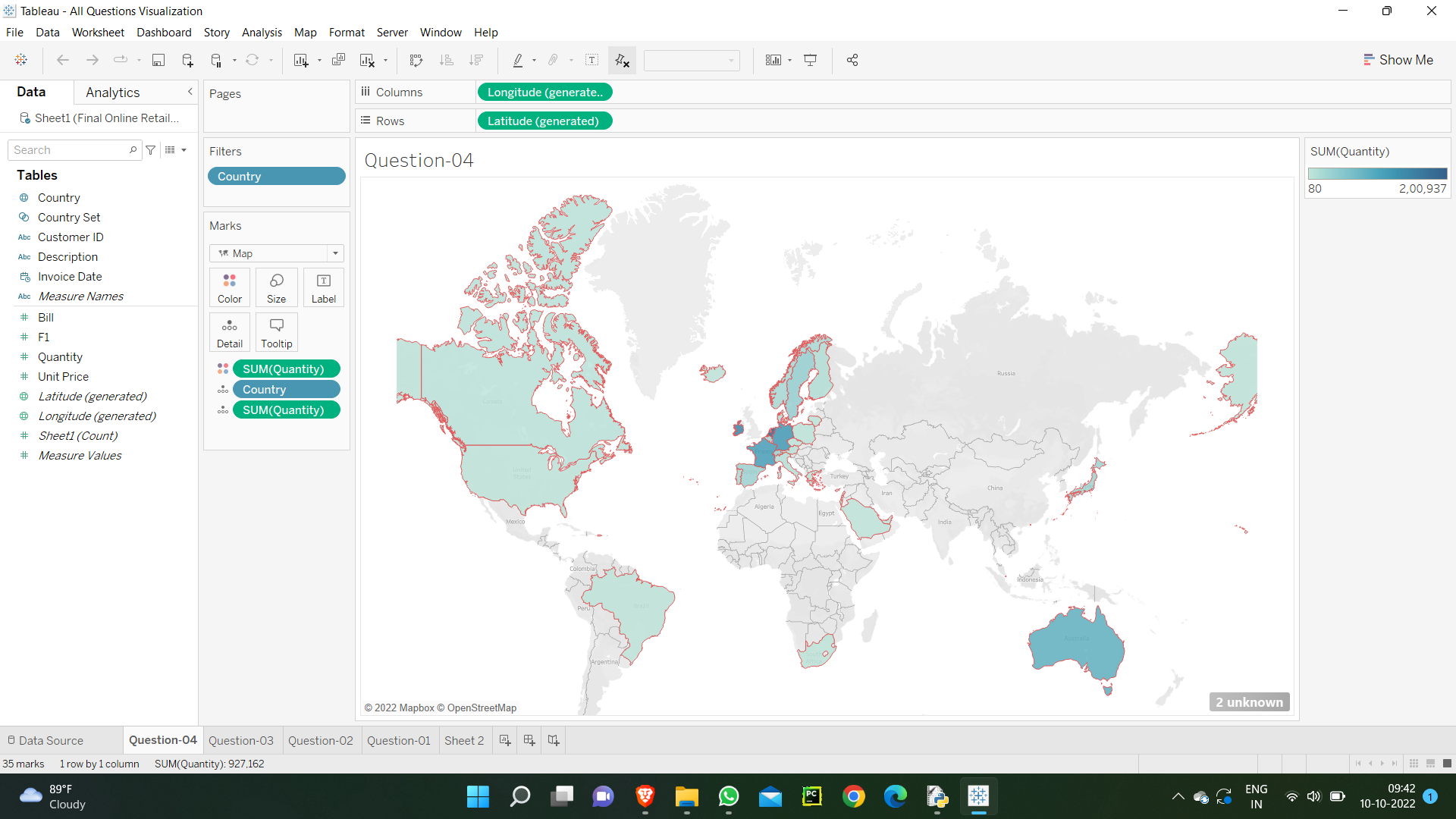Click the Tableau logo toolbar icon
Image resolution: width=1456 pixels, height=819 pixels.
coord(20,60)
